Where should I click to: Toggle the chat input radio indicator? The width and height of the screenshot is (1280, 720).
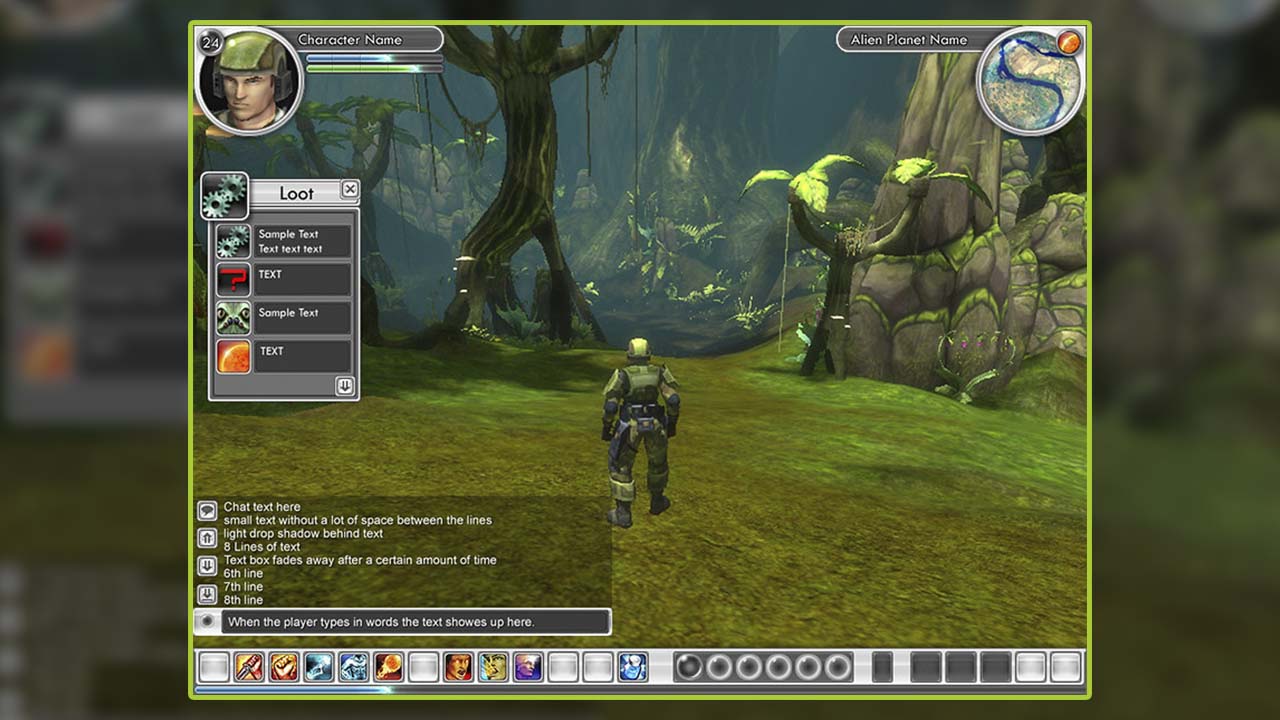[207, 621]
